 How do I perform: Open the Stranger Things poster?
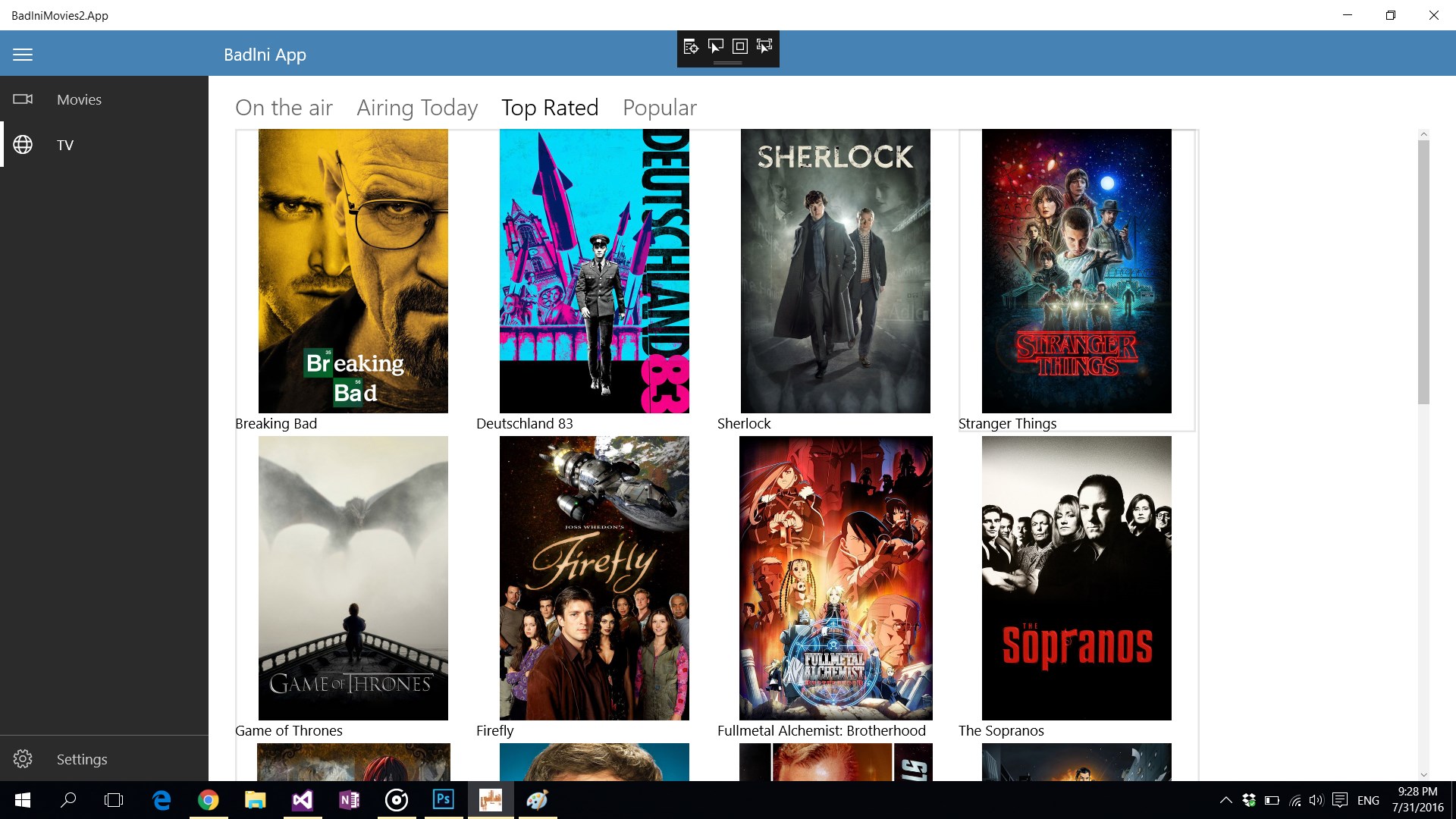[1076, 271]
